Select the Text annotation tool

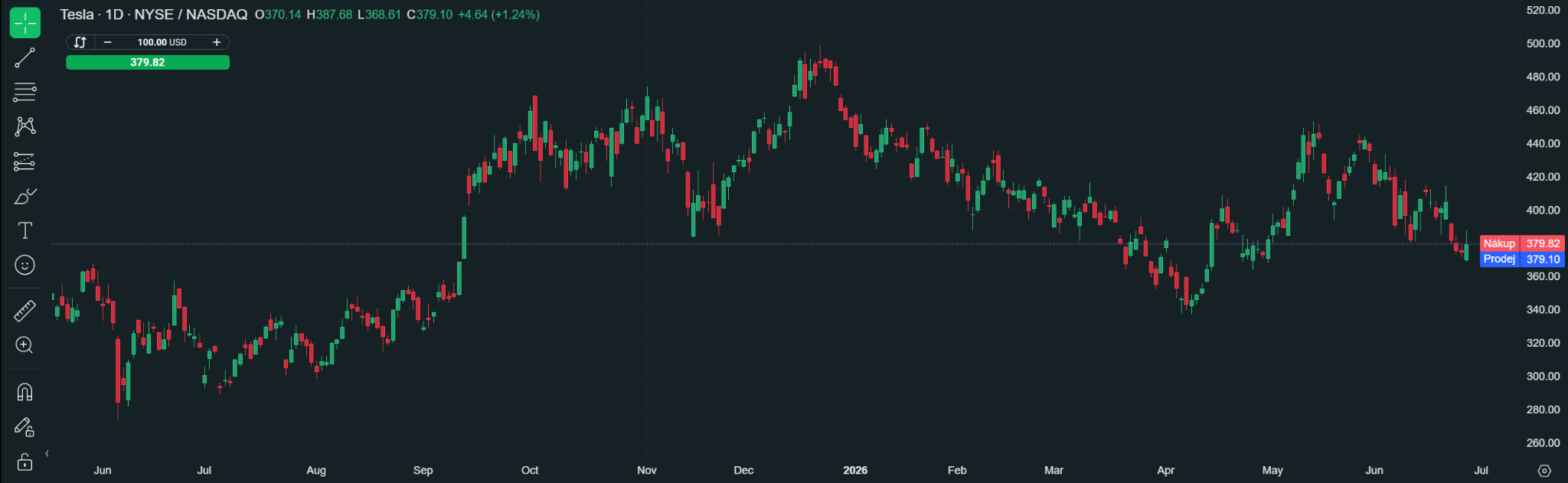[24, 230]
